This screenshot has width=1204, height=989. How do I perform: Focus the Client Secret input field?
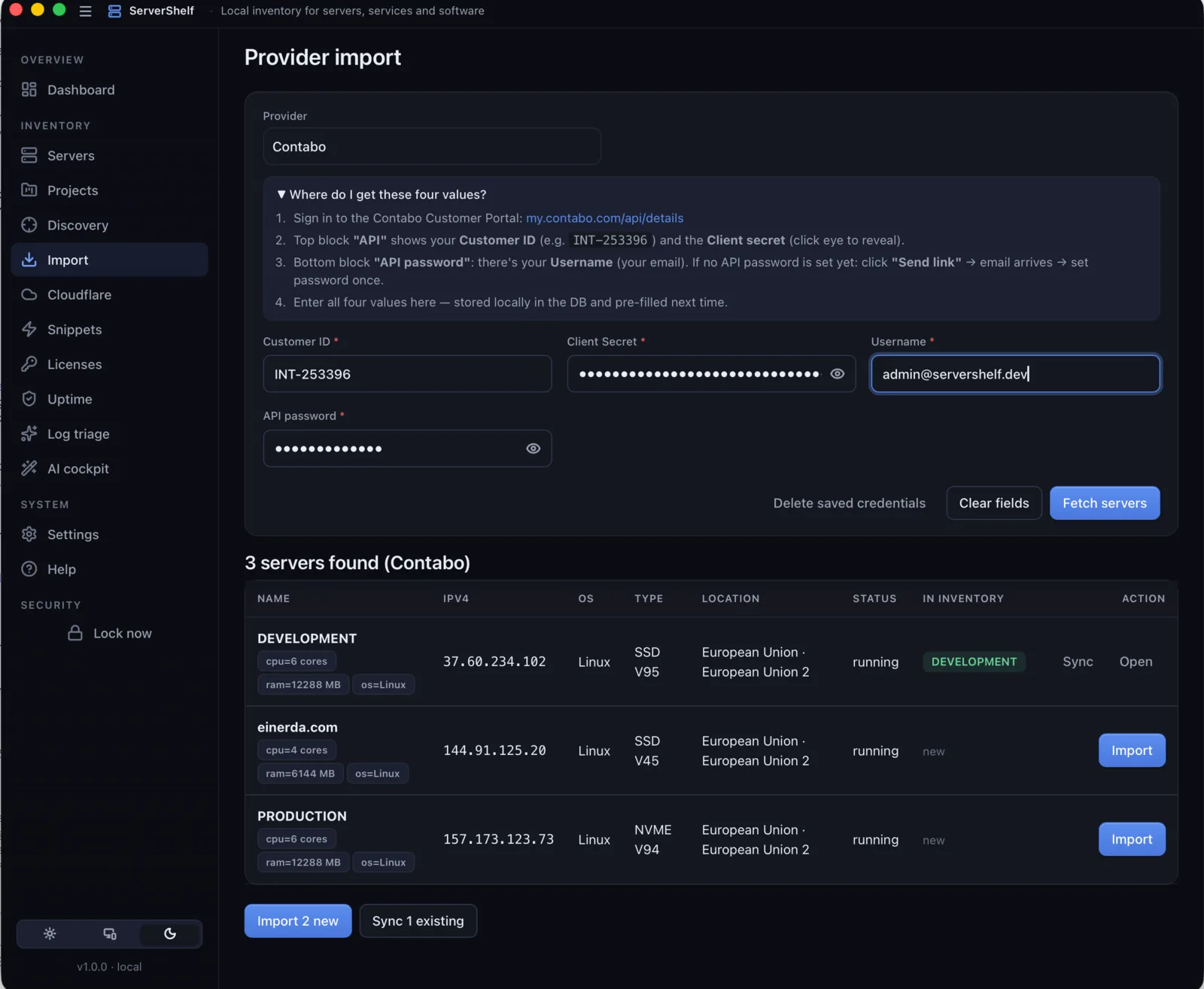(711, 374)
